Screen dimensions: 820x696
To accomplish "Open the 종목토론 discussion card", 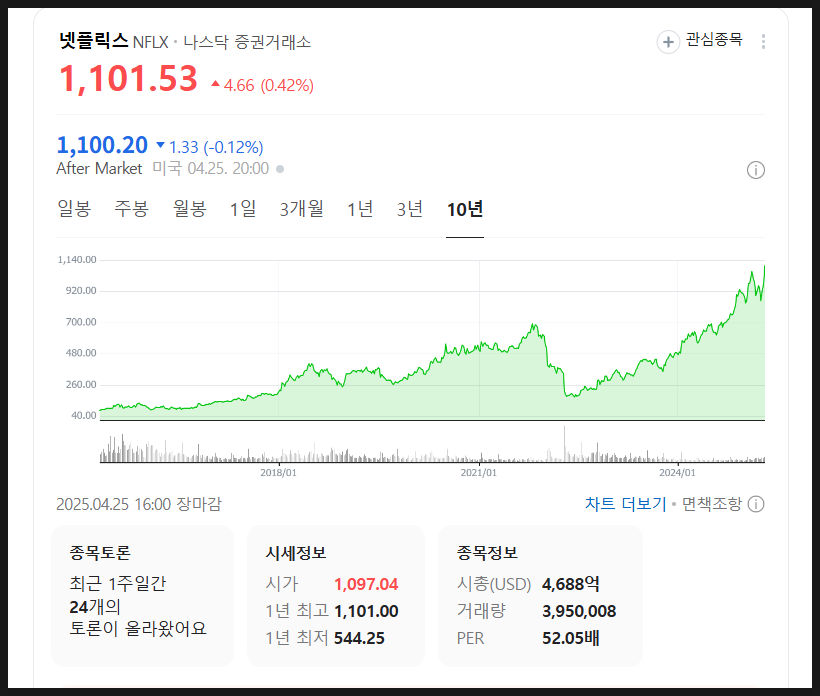I will point(142,596).
